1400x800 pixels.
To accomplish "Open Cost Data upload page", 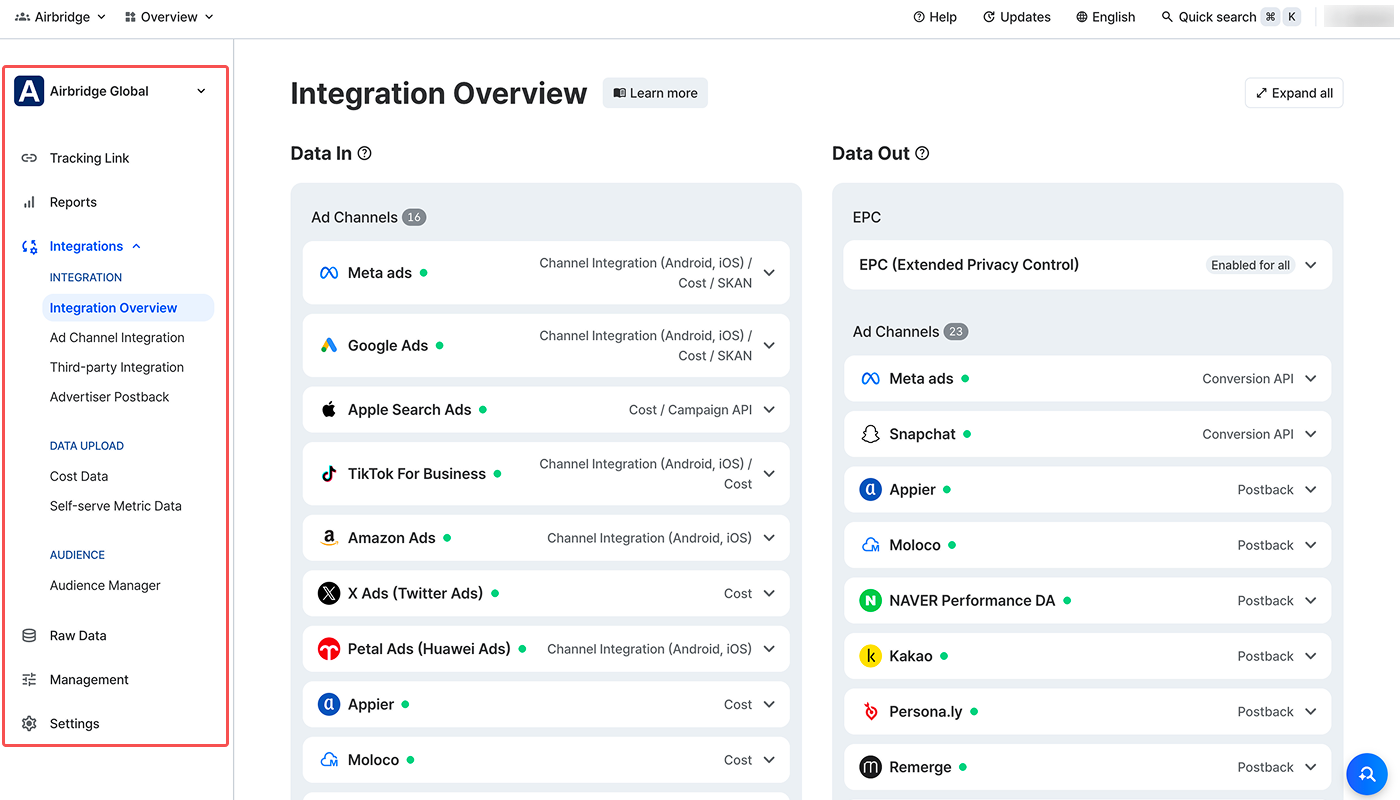I will 79,477.
